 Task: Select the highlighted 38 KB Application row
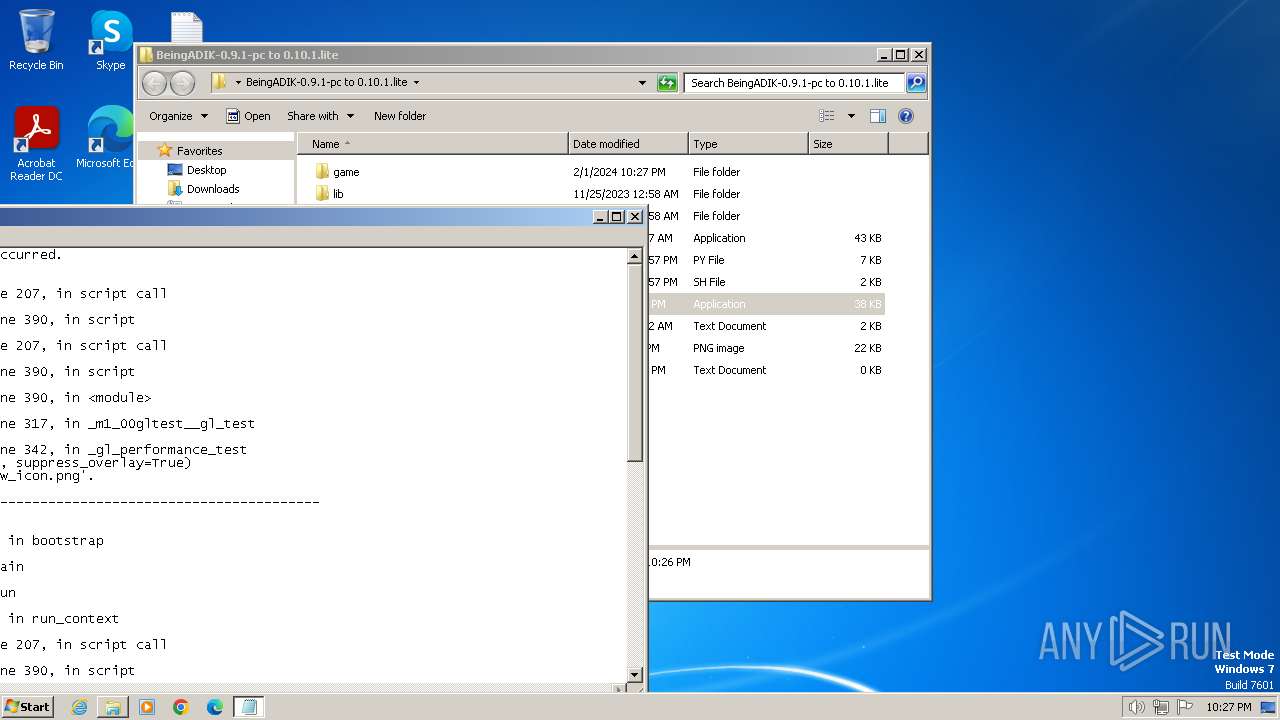(x=767, y=304)
